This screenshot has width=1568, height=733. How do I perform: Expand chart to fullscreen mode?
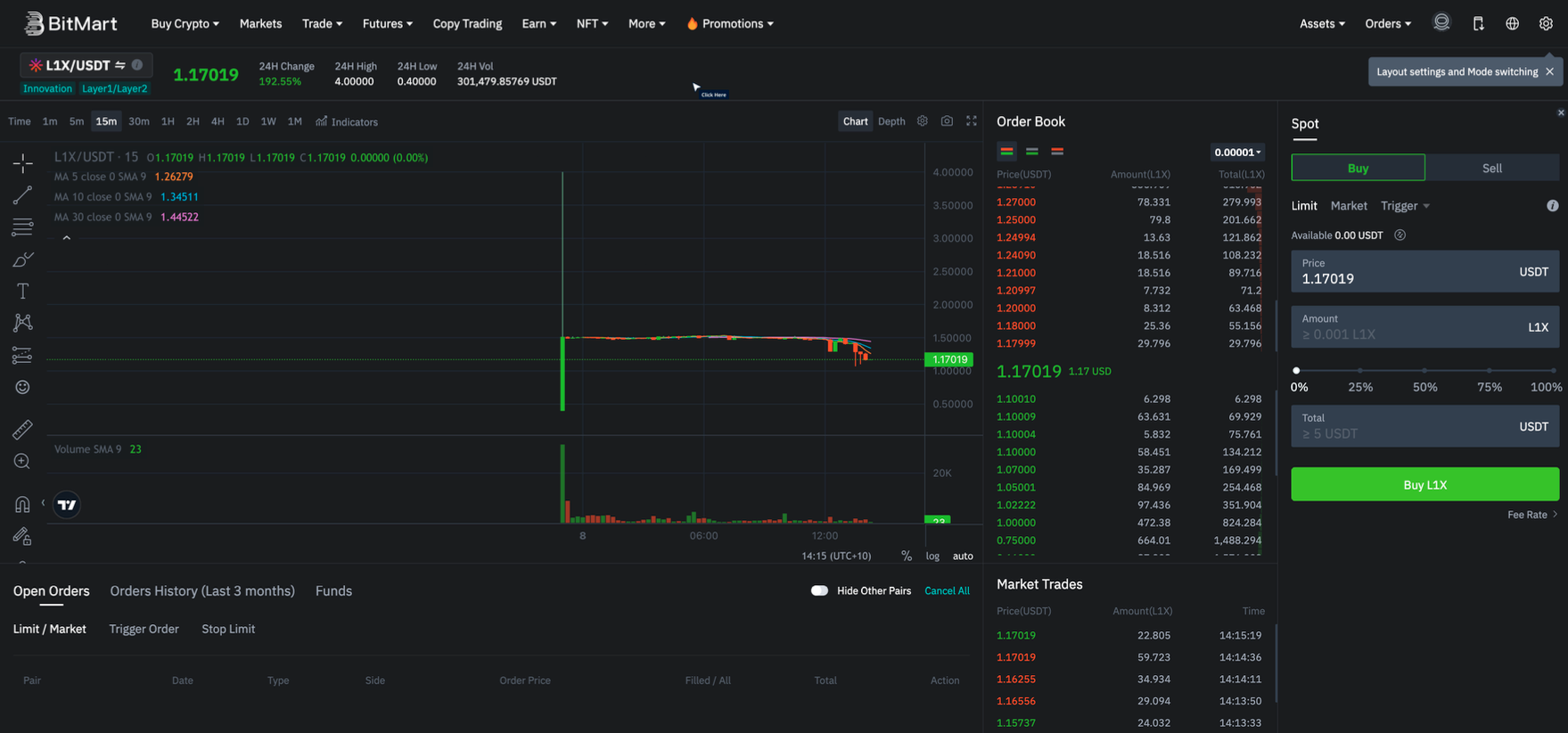(x=972, y=121)
